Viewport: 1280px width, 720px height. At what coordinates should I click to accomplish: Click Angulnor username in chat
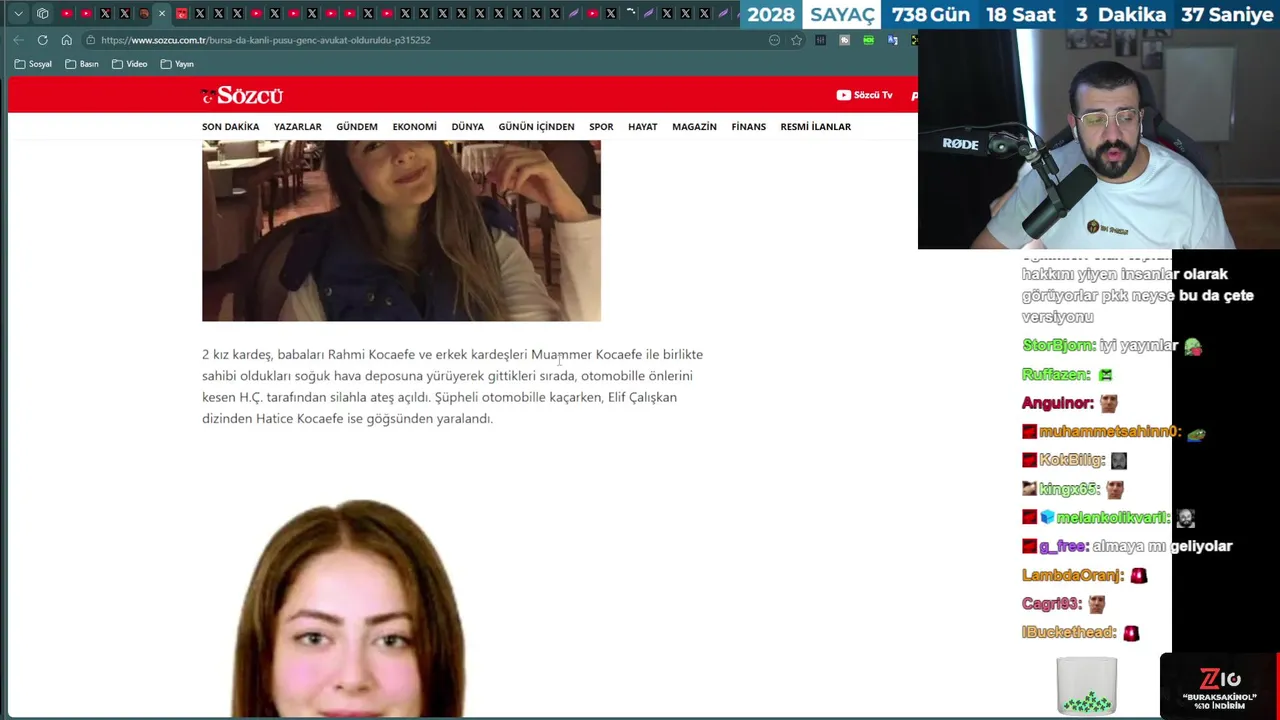tap(1057, 404)
